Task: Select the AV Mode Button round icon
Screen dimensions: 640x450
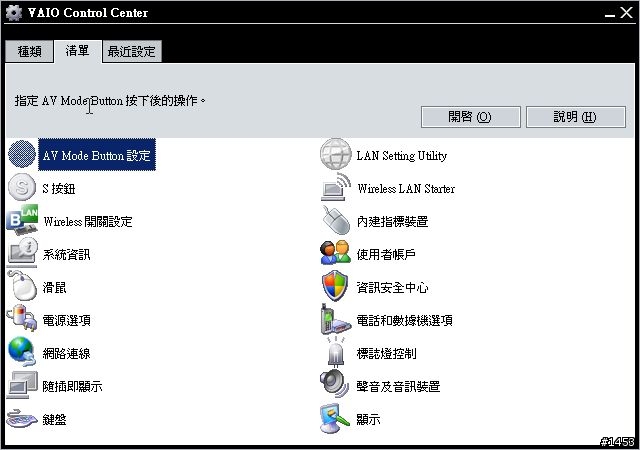Action: 22,154
